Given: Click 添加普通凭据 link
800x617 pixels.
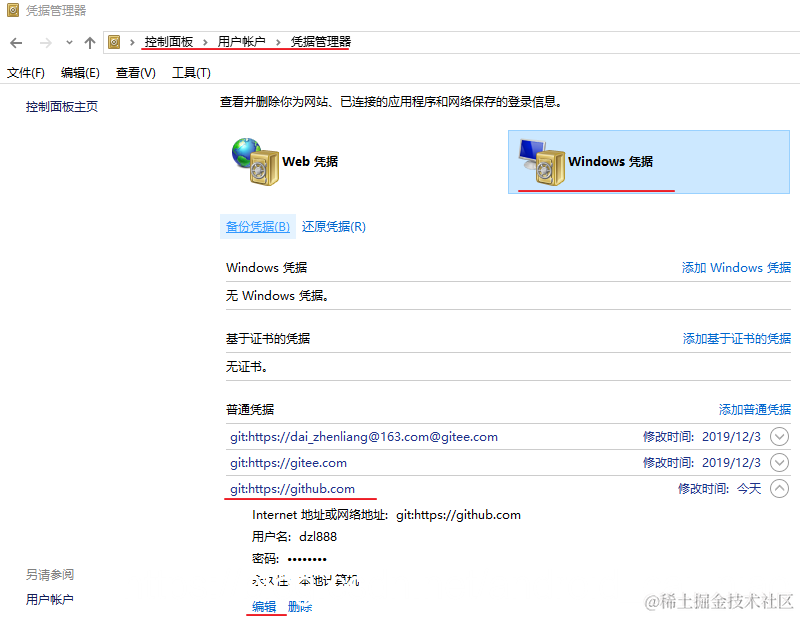Looking at the screenshot, I should (755, 409).
